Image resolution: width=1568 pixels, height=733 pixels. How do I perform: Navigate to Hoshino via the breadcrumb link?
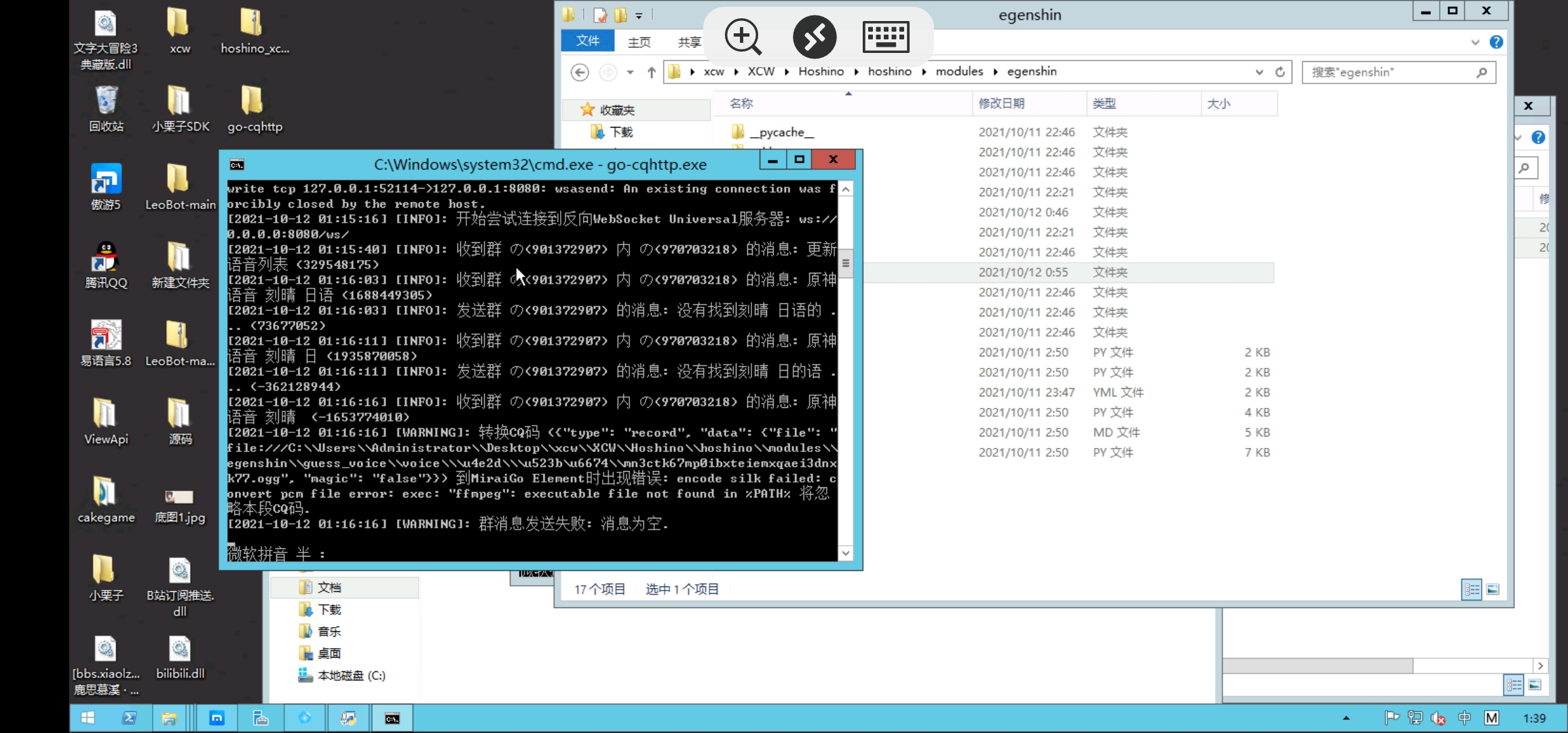click(x=821, y=71)
